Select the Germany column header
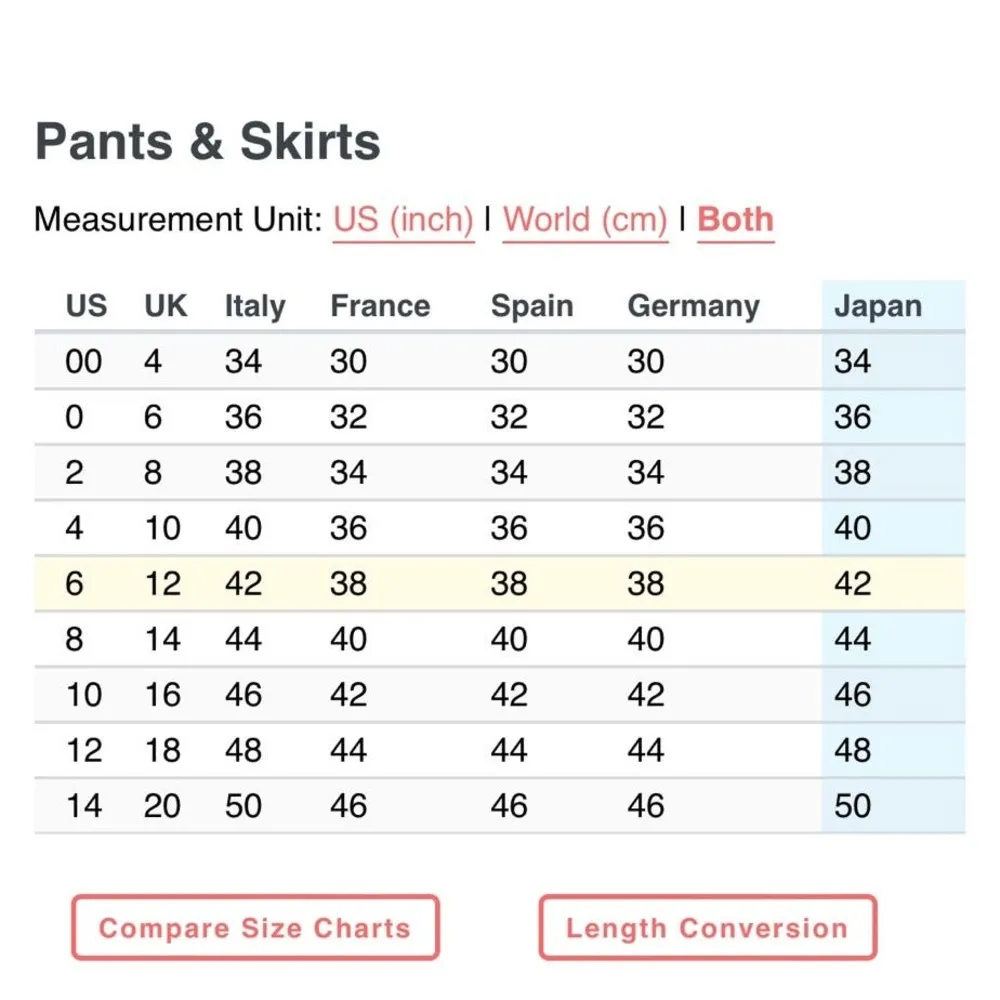This screenshot has width=1000, height=1000. coord(693,306)
